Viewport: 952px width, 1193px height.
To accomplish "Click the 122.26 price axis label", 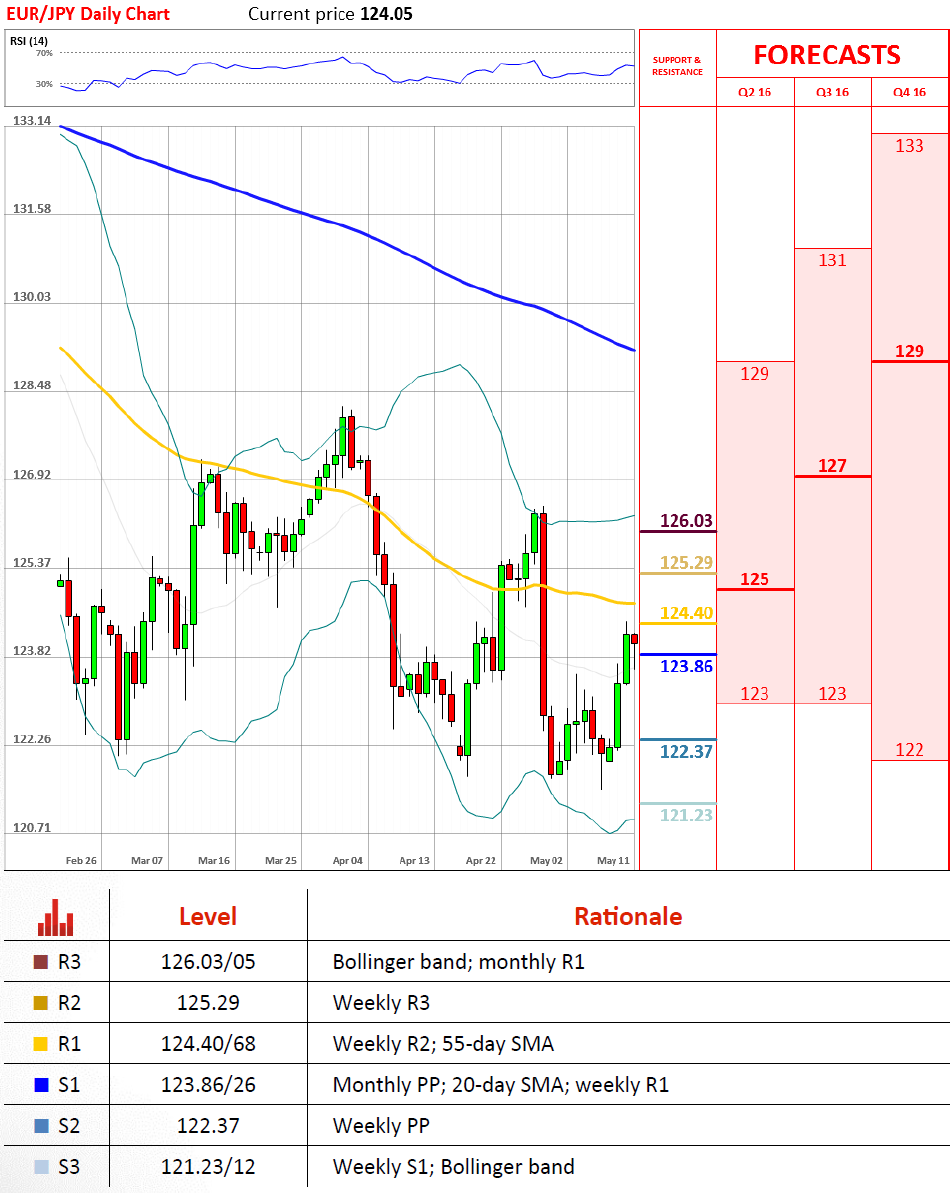I will (32, 740).
